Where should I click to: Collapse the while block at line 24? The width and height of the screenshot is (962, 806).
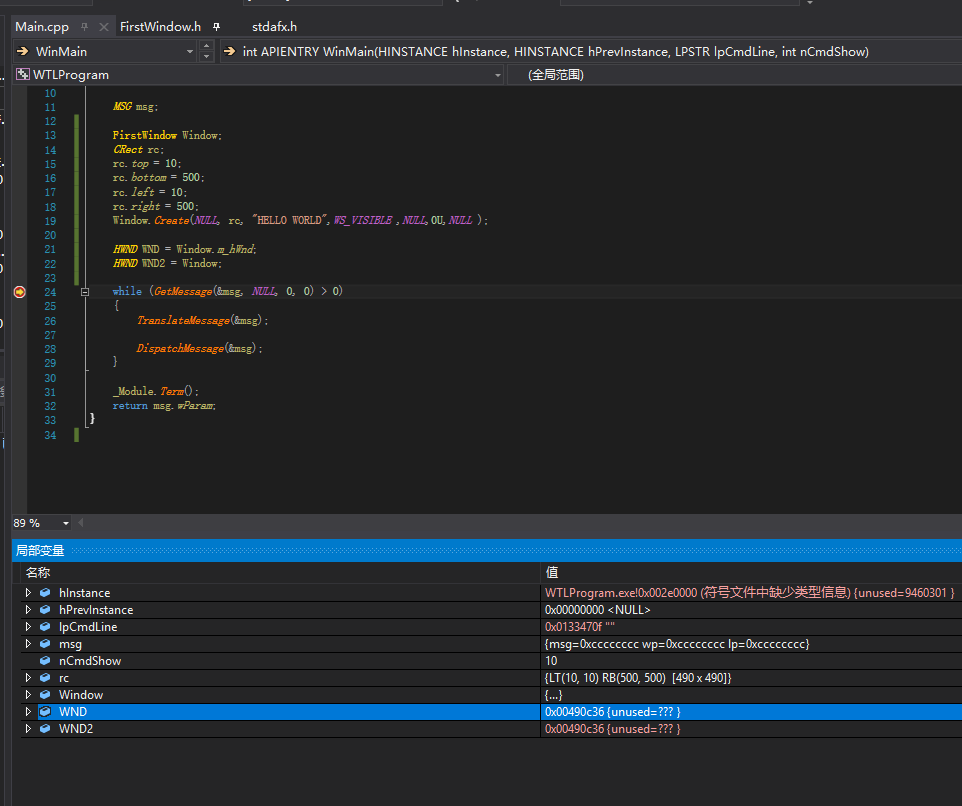(x=85, y=292)
